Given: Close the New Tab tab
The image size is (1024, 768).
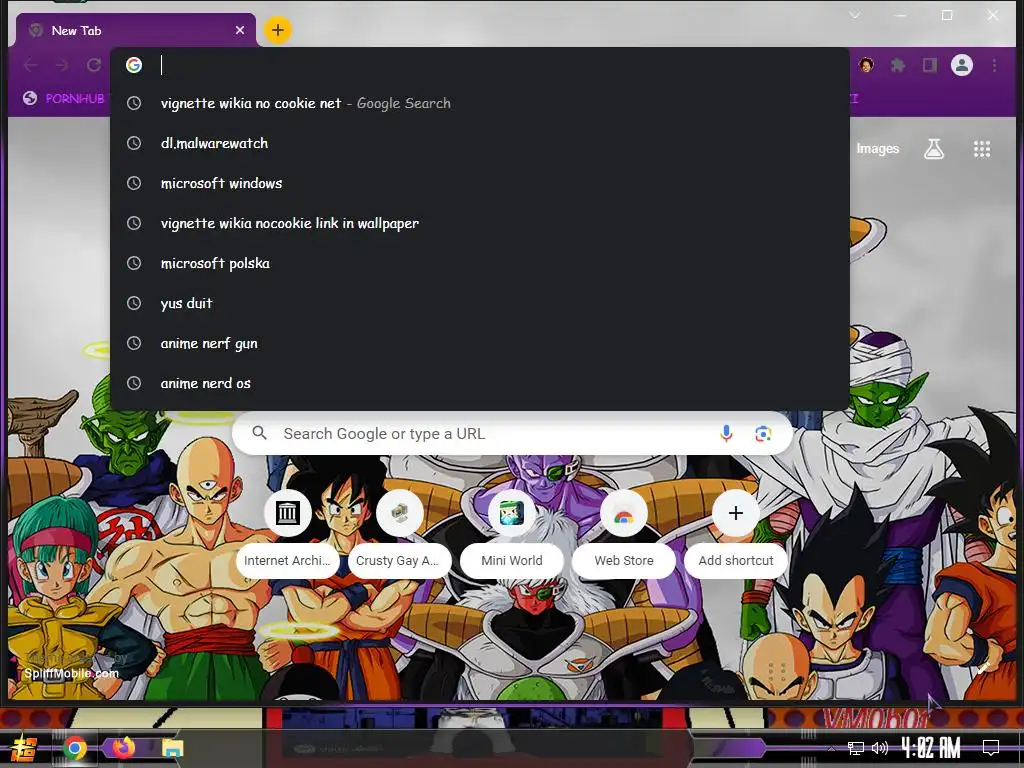Looking at the screenshot, I should pos(240,30).
